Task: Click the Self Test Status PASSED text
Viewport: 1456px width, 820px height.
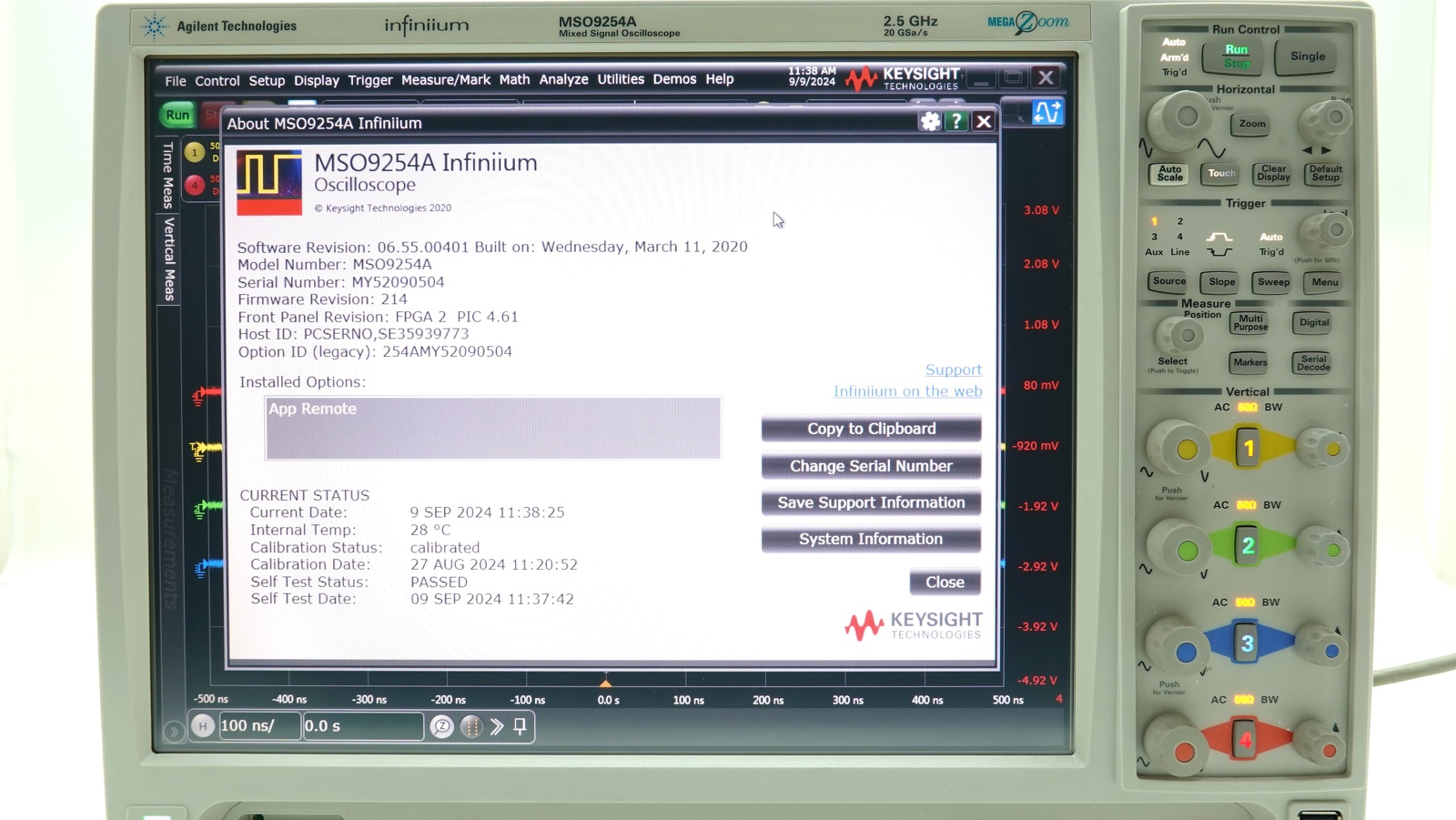Action: click(359, 582)
